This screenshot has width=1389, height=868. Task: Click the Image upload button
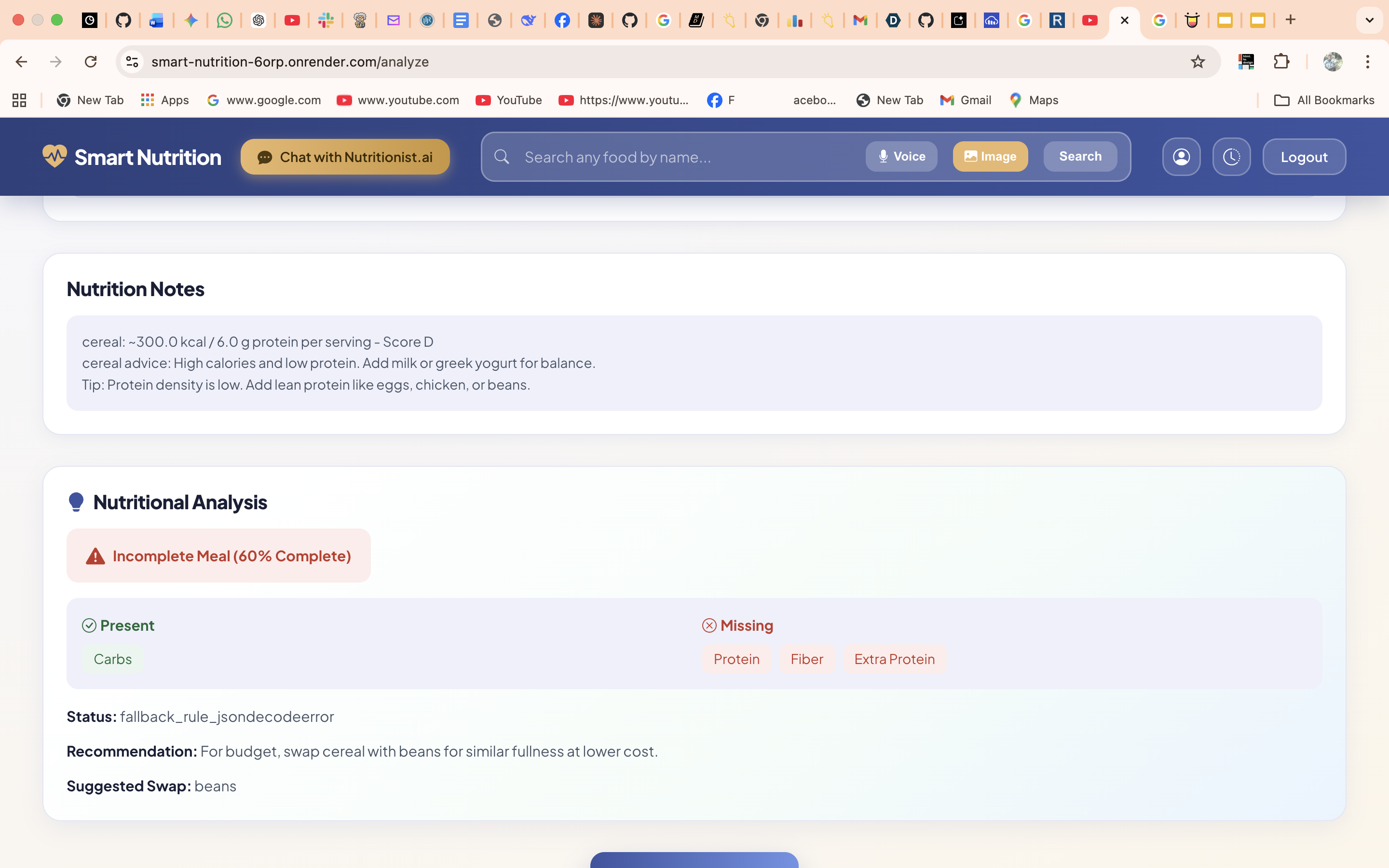pyautogui.click(x=990, y=157)
